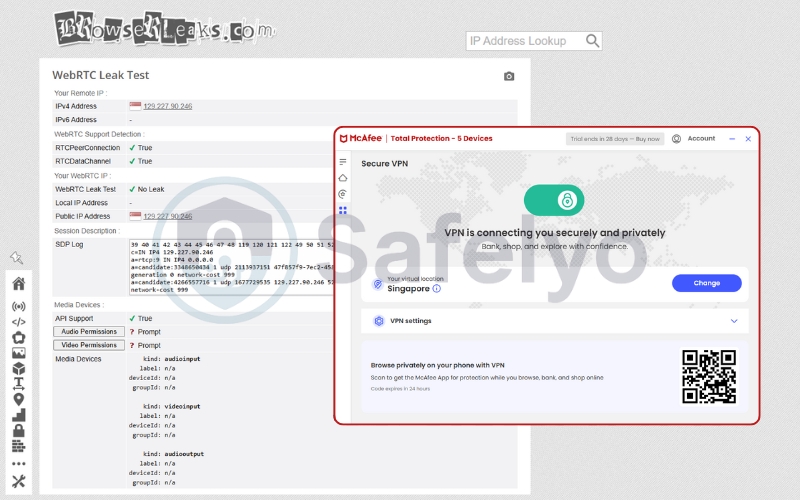Click the Local IP Address label

(x=81, y=203)
